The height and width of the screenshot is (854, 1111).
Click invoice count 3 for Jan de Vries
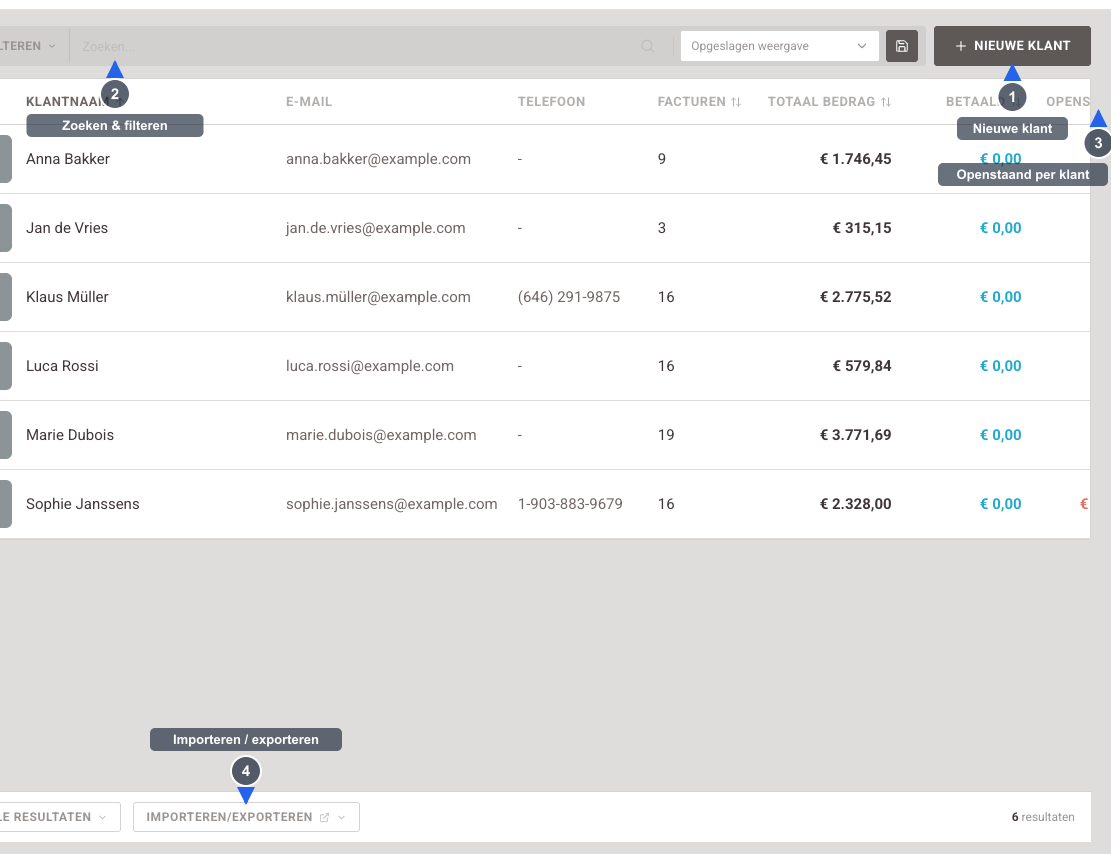(662, 228)
